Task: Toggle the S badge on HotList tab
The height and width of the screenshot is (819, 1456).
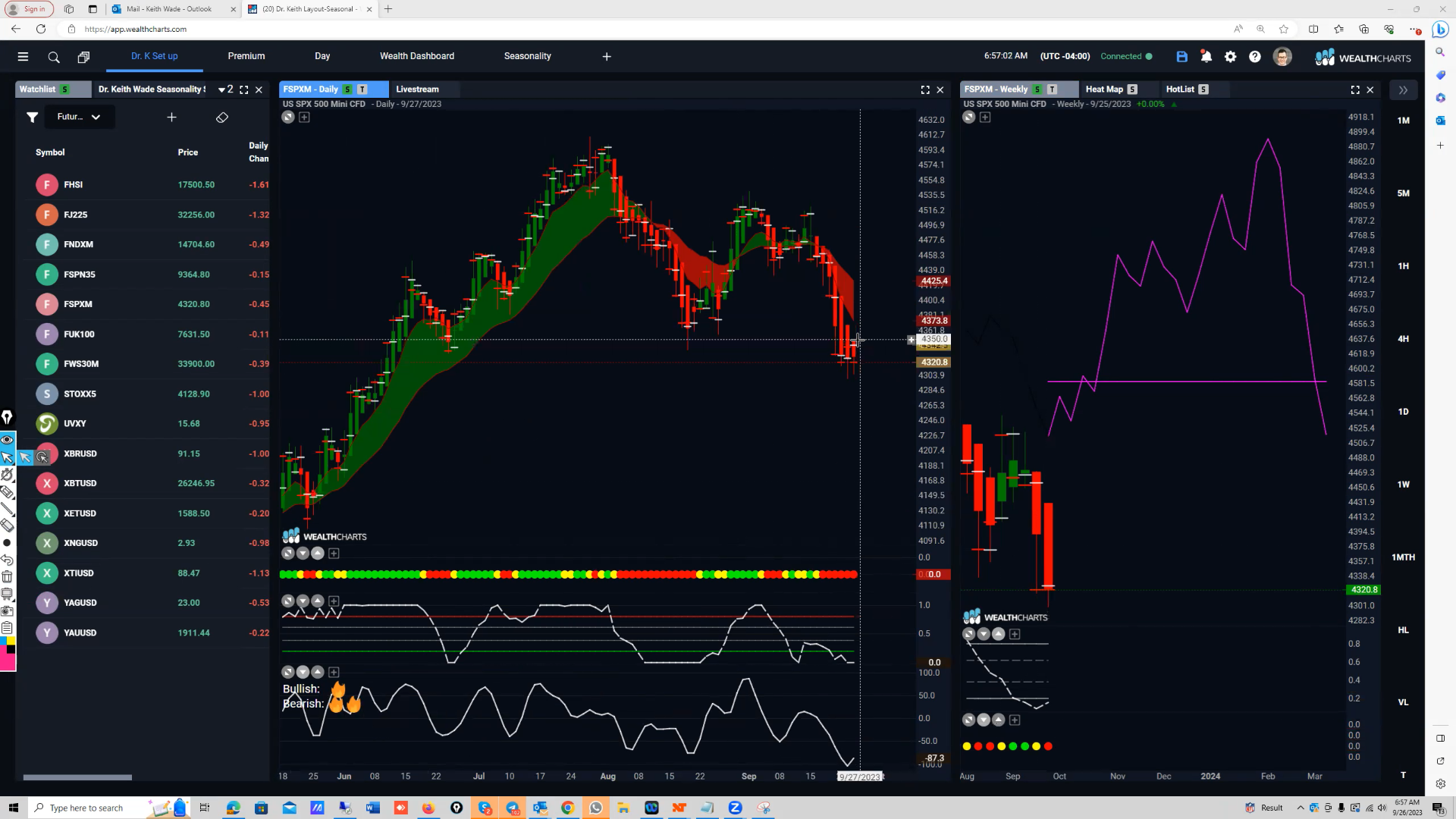Action: click(1203, 89)
